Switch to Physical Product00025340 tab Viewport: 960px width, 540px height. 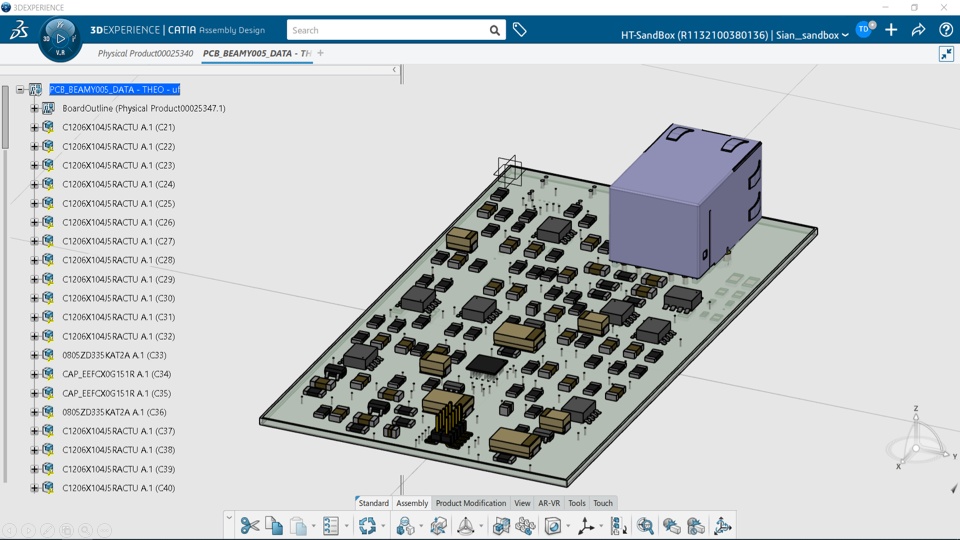145,53
